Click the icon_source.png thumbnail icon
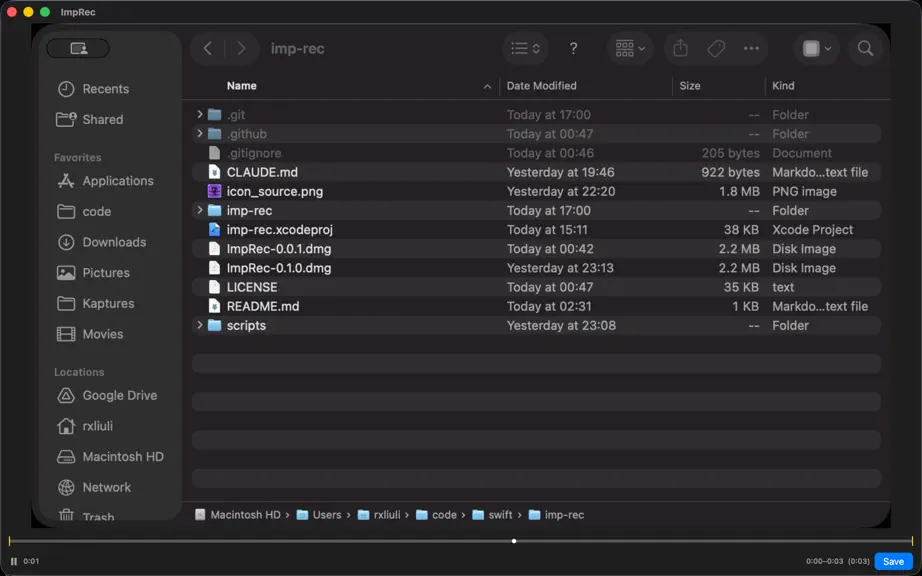The width and height of the screenshot is (922, 576). click(x=215, y=191)
